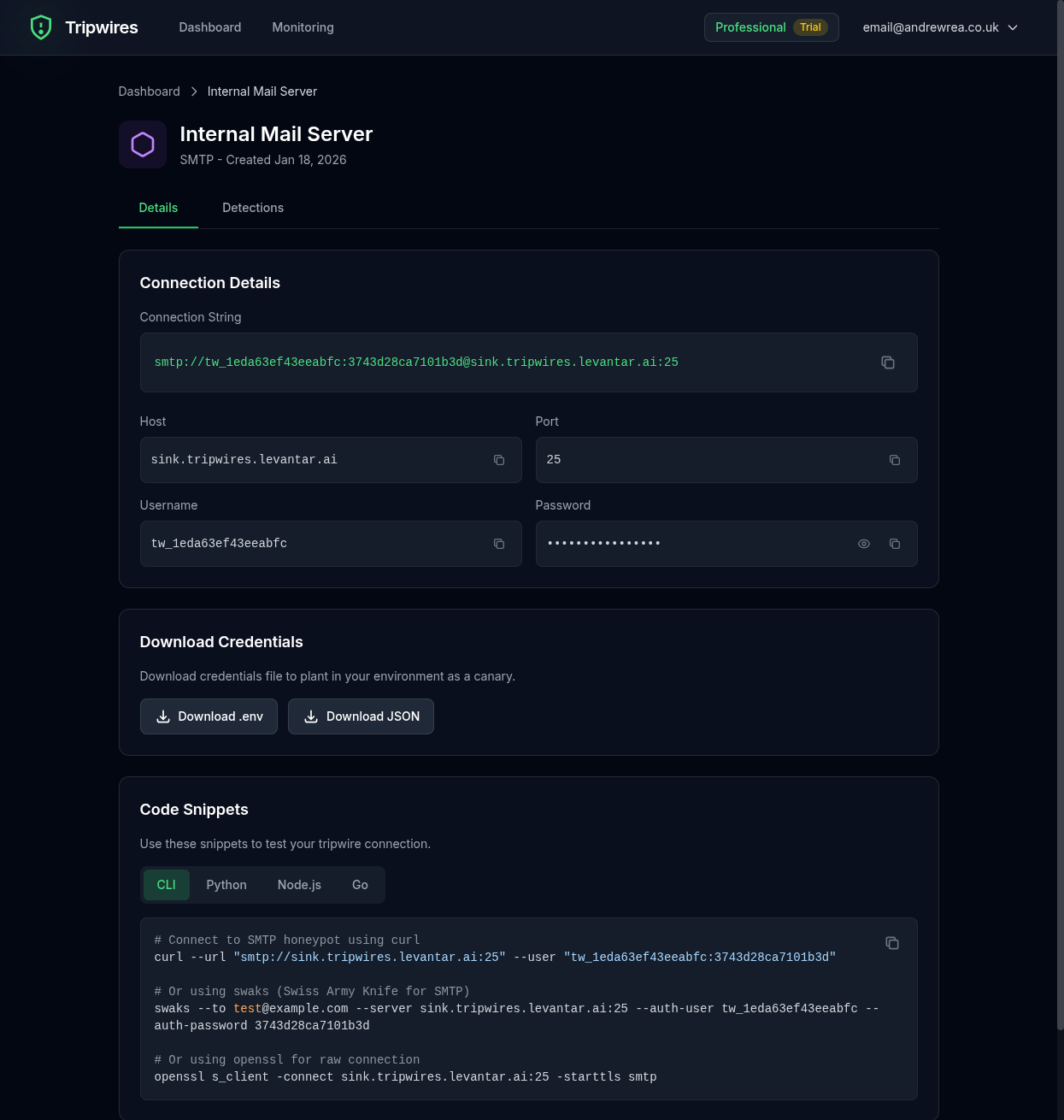Screen dimensions: 1064x1120
Task: Open Monitoring in the top navigation
Action: (x=303, y=27)
